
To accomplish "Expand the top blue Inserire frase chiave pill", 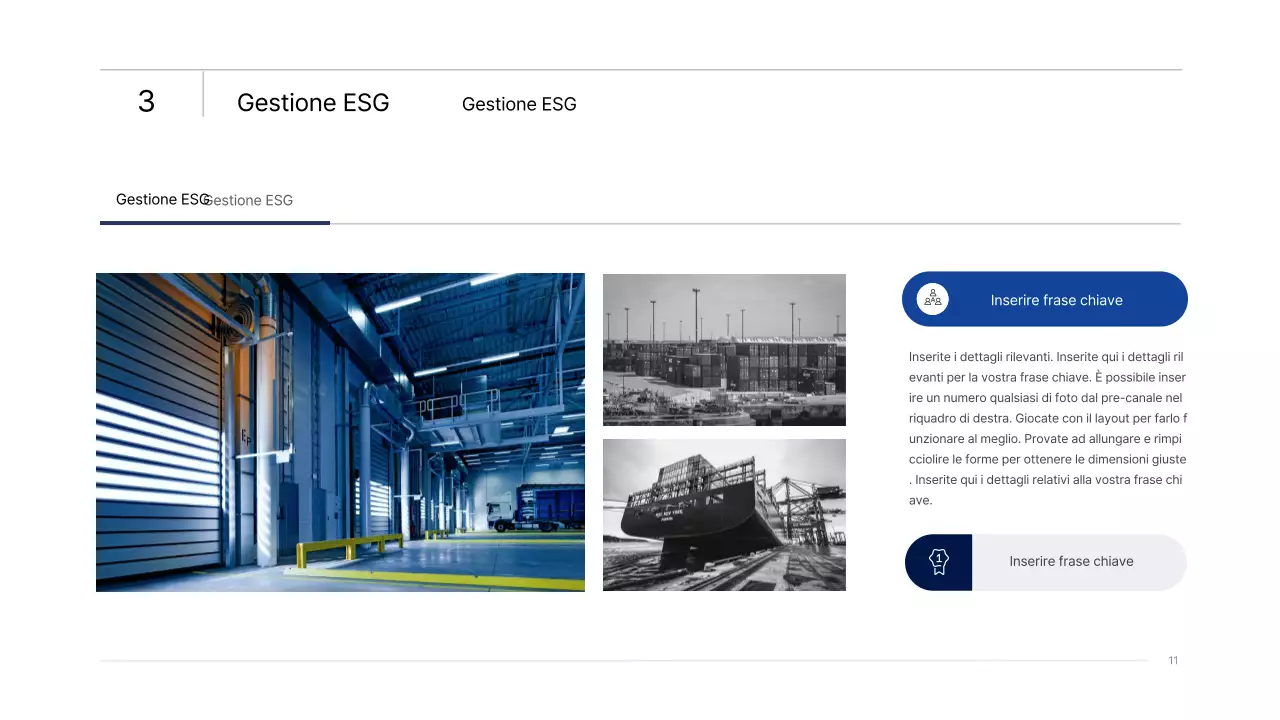I will (x=1045, y=298).
